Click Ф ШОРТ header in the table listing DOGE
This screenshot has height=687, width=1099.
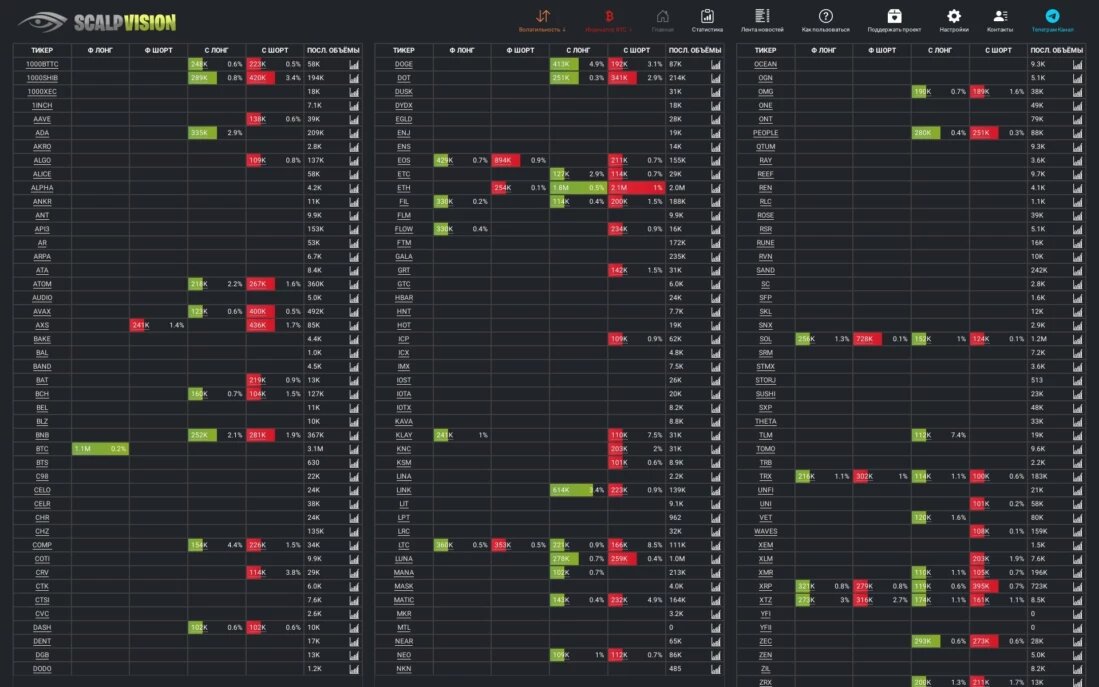pos(520,50)
